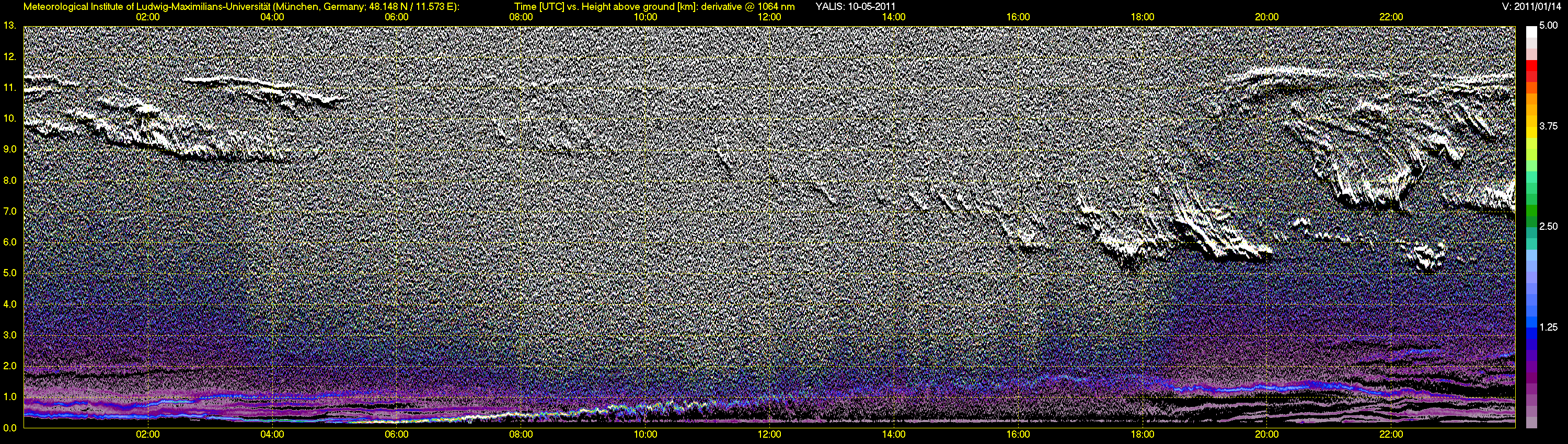Click the 04:00 label on the bottom time axis

pos(272,435)
